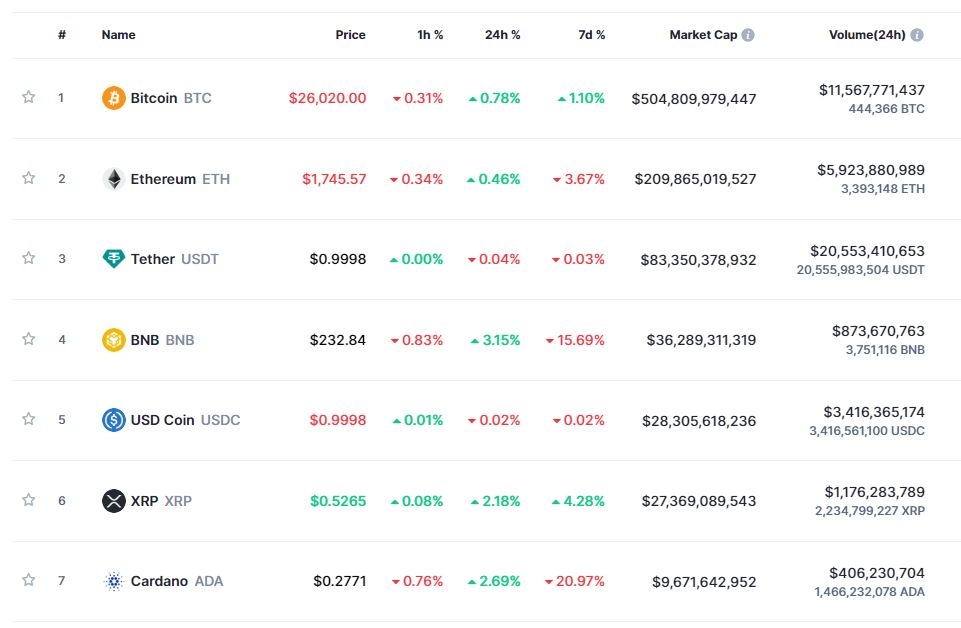
Task: Click the # rank column header
Action: pos(62,35)
